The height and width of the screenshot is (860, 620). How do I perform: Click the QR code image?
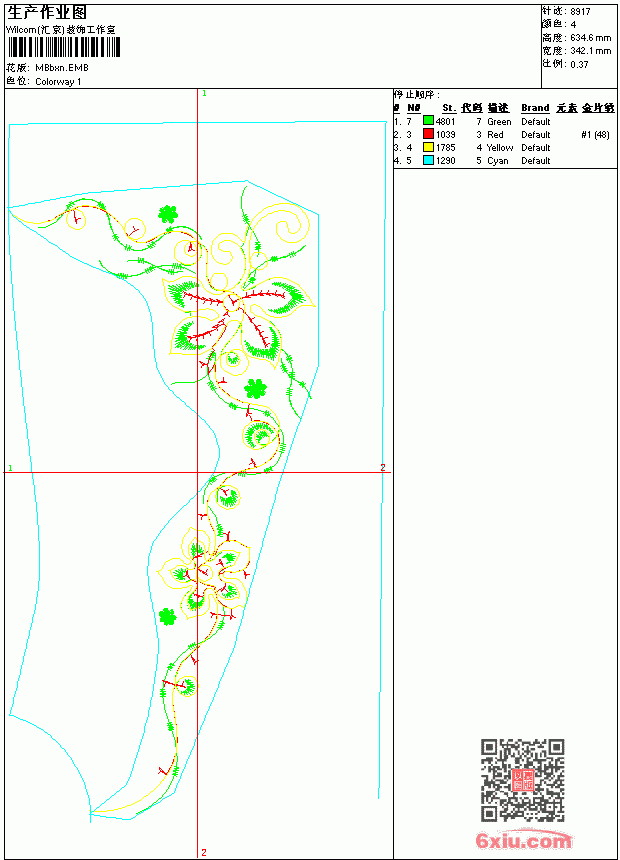click(522, 780)
